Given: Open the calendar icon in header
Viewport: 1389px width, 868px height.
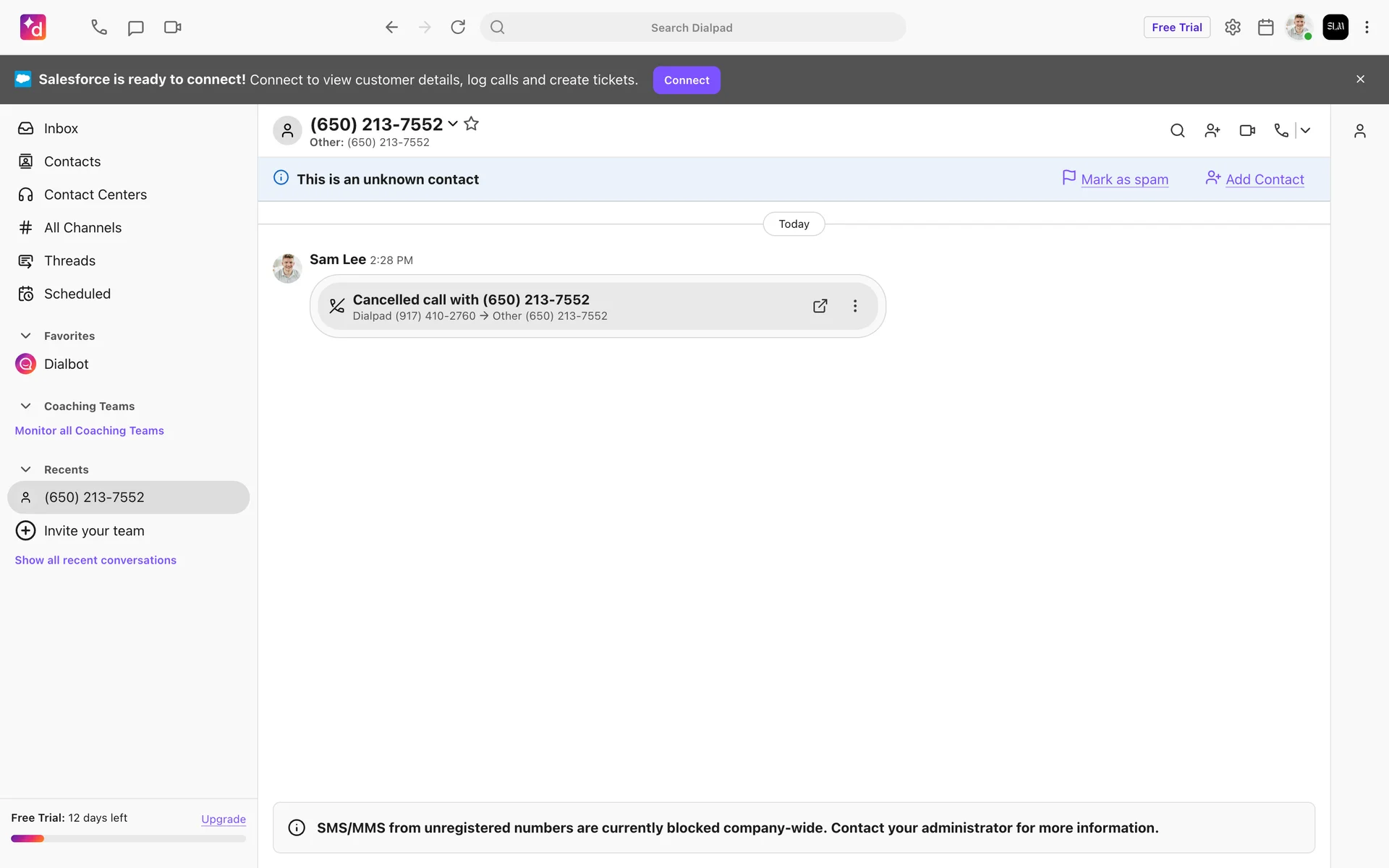Looking at the screenshot, I should (x=1265, y=27).
